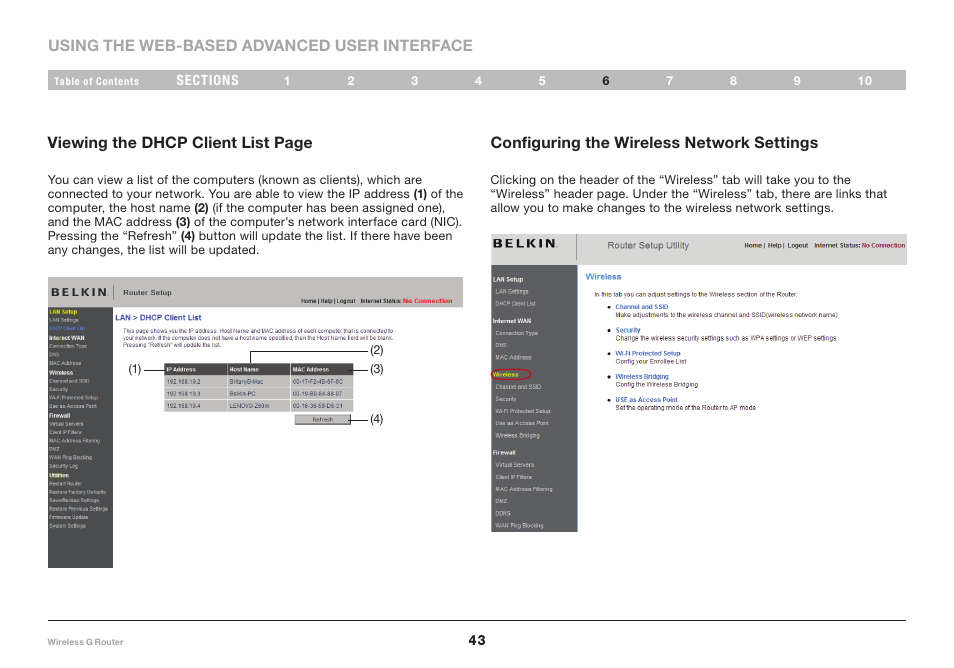The image size is (954, 668).
Task: Select Restore Previous Settings in Router Setup sidebar
Action: pos(78,509)
